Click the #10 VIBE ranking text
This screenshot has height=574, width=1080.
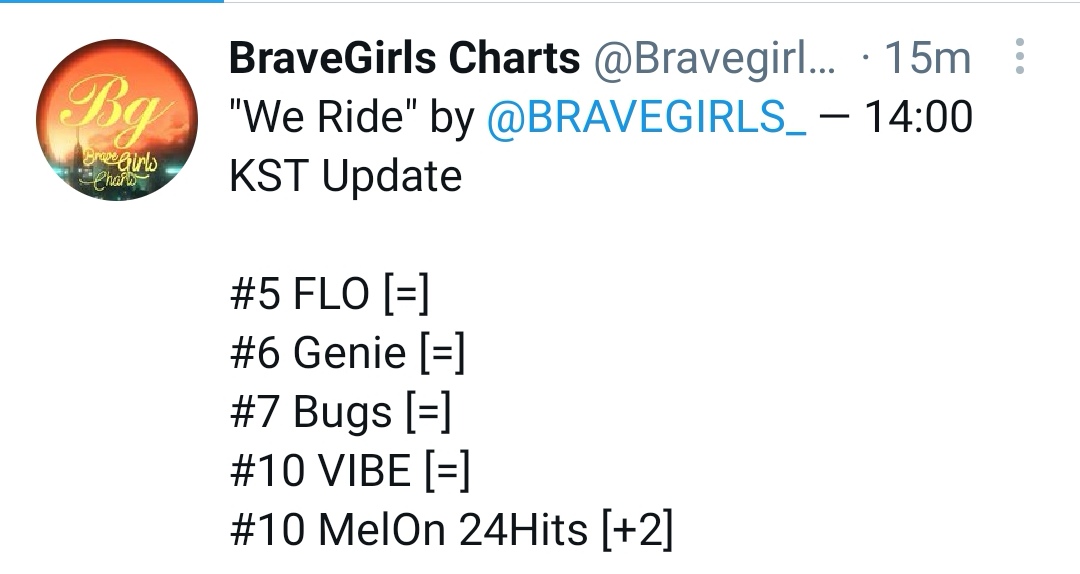tap(320, 471)
